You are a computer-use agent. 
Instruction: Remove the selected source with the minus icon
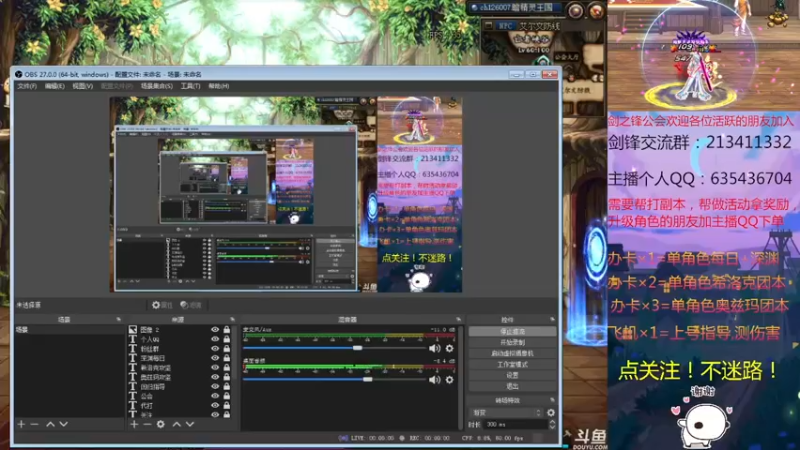point(147,424)
